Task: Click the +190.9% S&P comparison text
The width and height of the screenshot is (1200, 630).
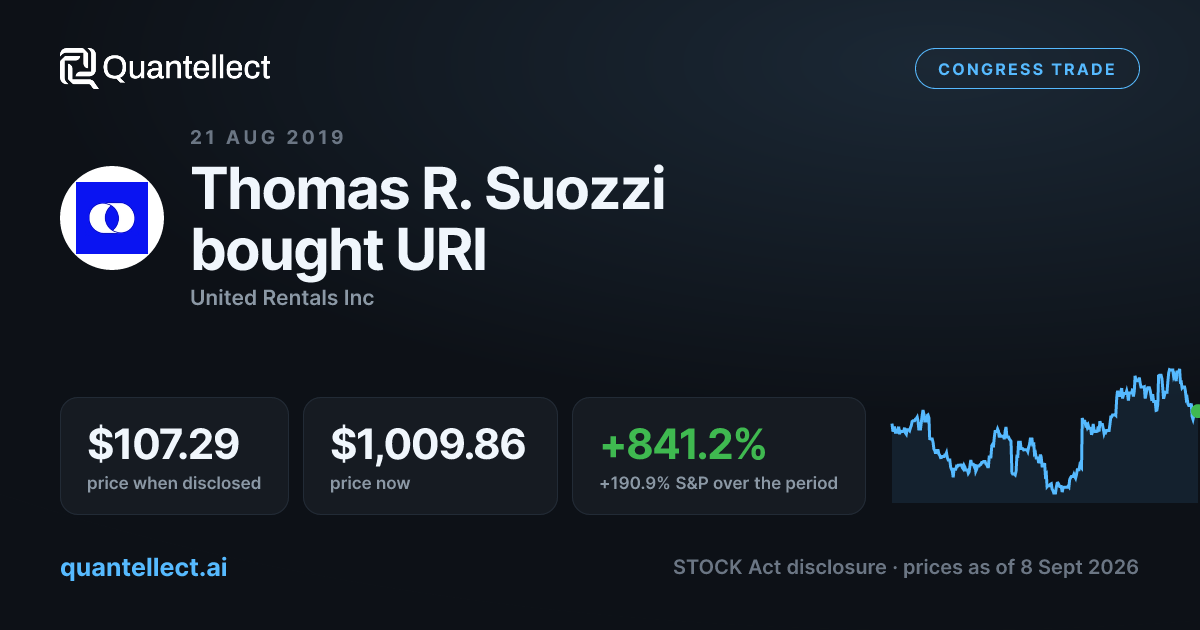Action: pyautogui.click(x=719, y=483)
